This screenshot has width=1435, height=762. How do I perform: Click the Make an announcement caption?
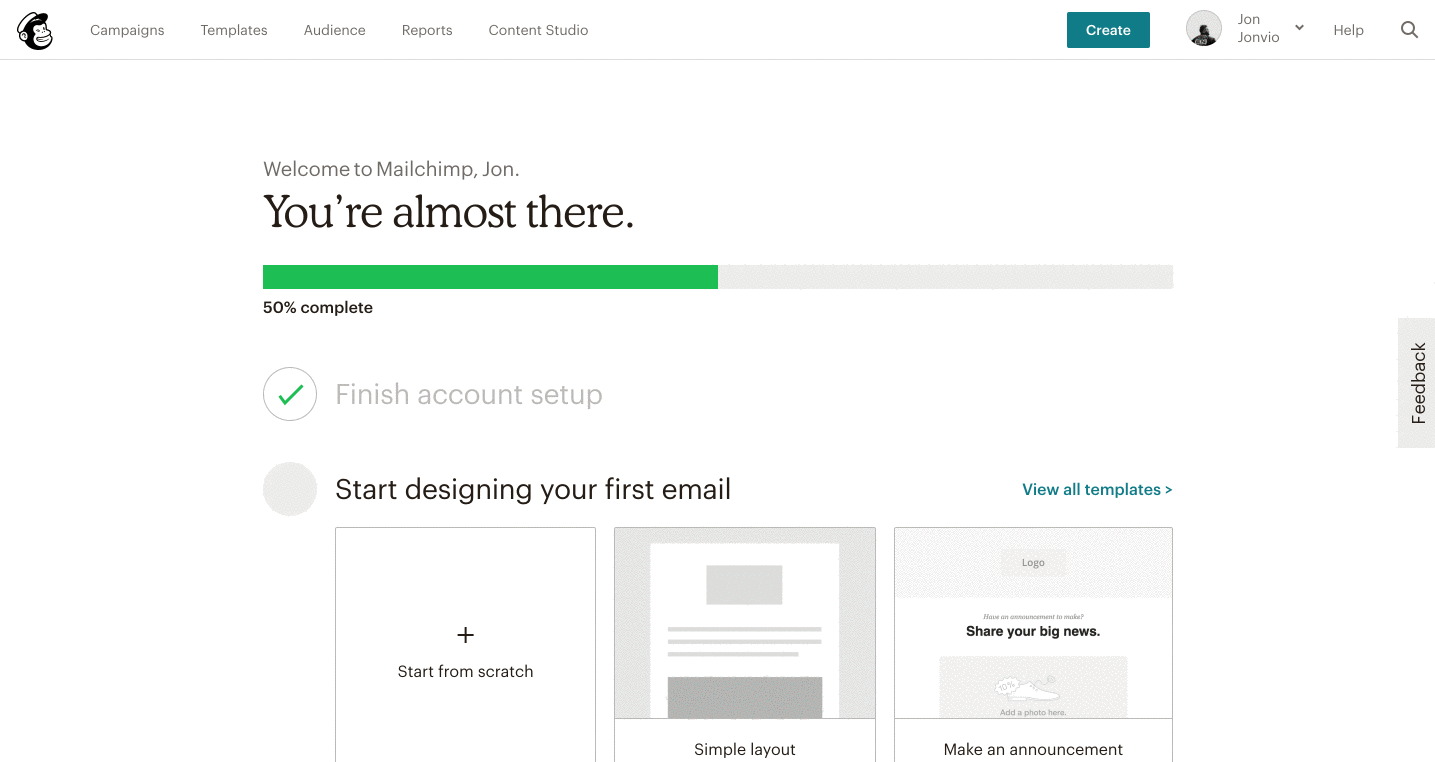(x=1033, y=749)
